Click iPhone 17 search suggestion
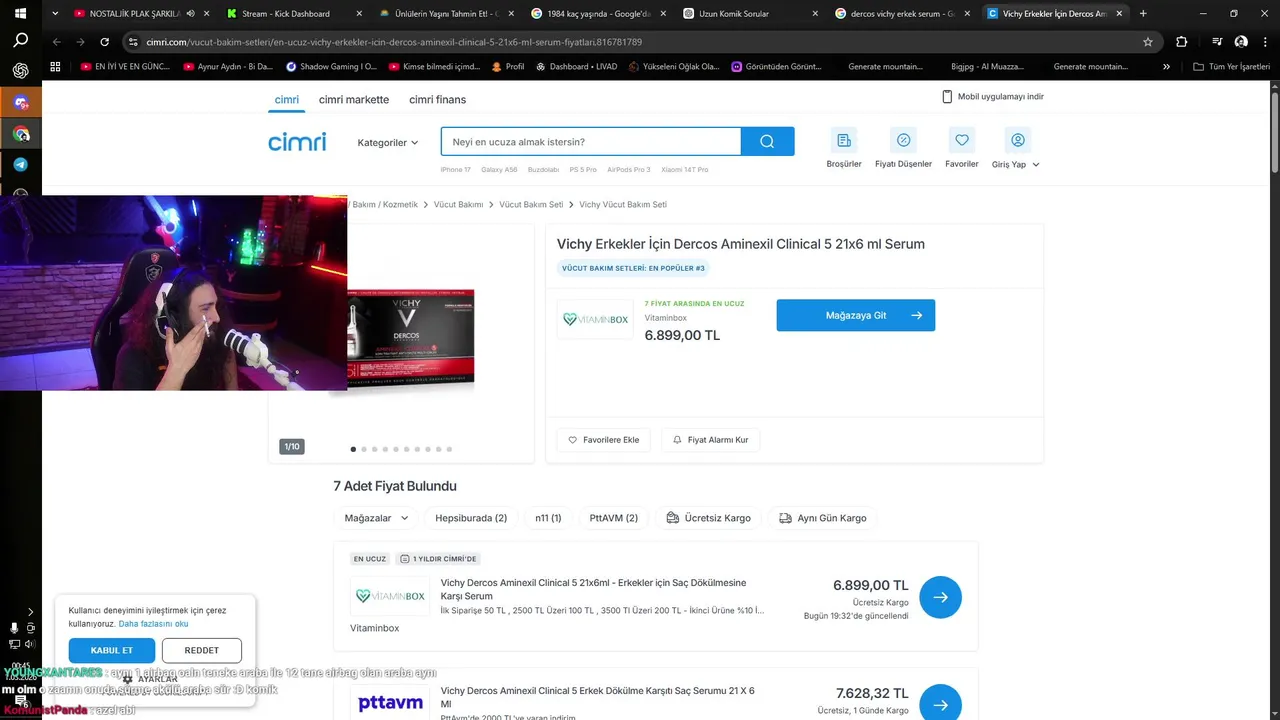The height and width of the screenshot is (720, 1280). (456, 170)
